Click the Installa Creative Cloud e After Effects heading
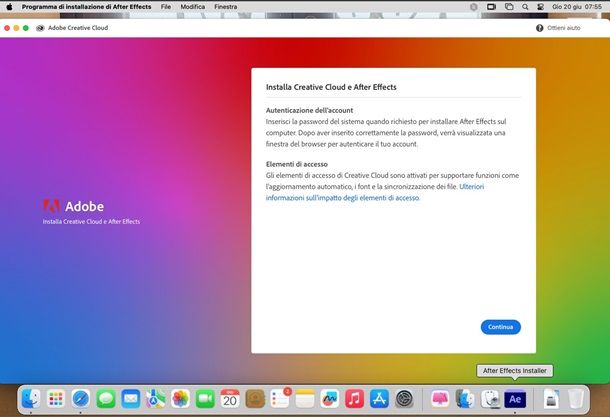Viewport: 610px width, 417px height. click(331, 87)
